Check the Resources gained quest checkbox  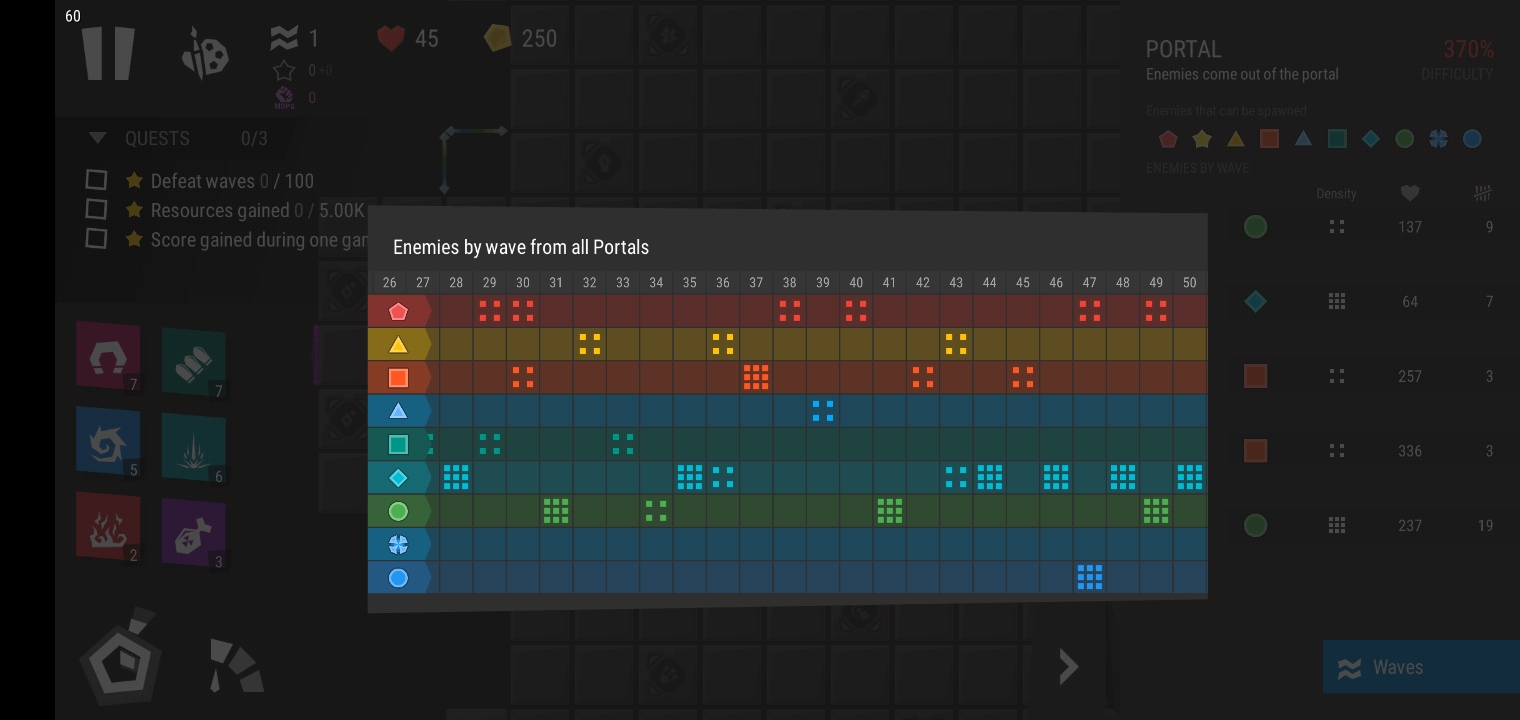96,209
